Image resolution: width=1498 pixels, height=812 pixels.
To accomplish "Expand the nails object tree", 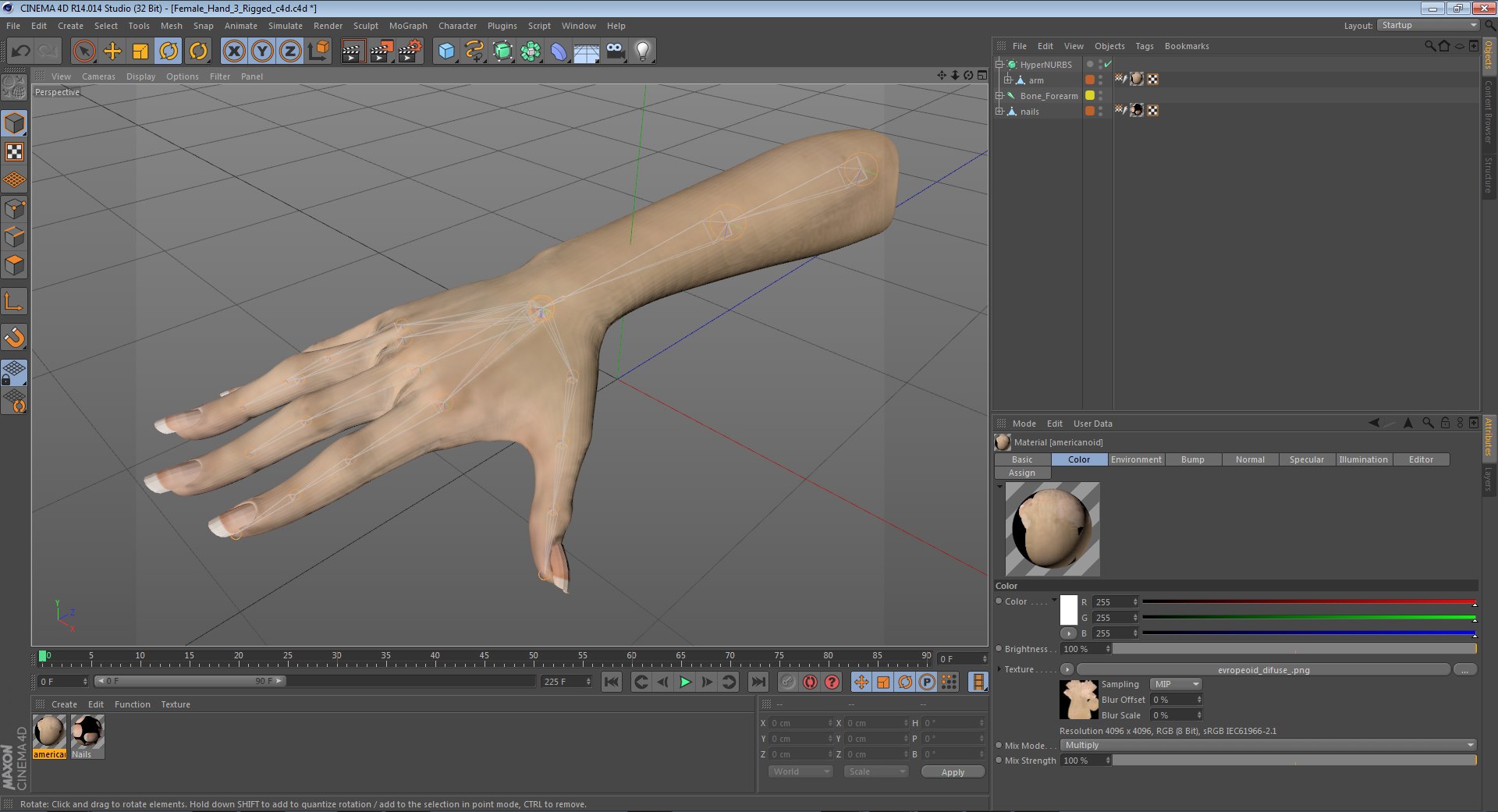I will (999, 112).
